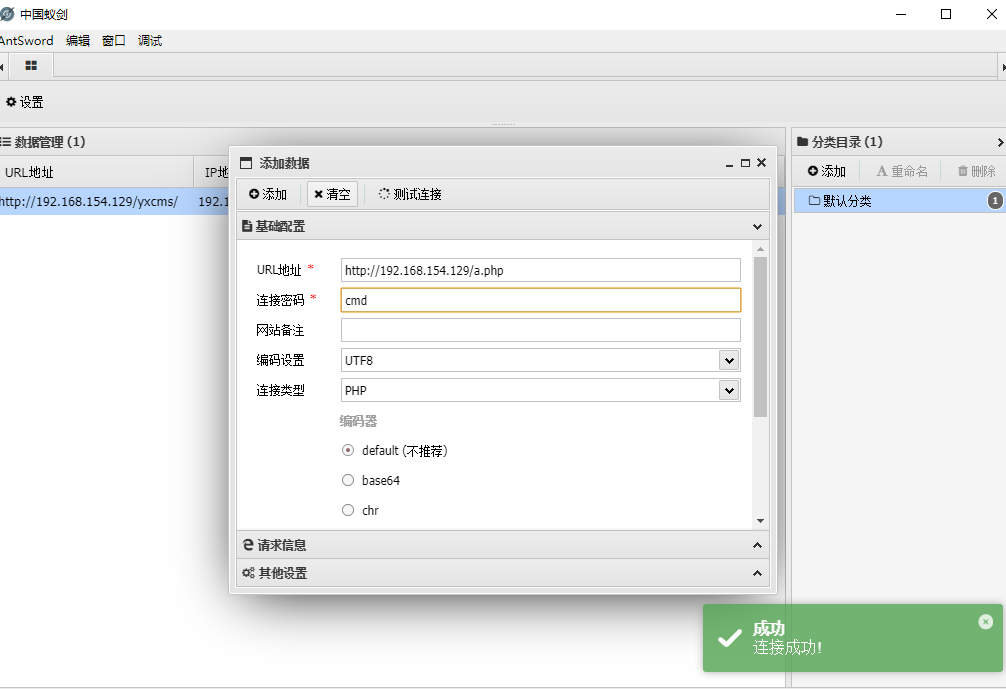
Task: Open the 窗口 menu
Action: click(x=114, y=40)
